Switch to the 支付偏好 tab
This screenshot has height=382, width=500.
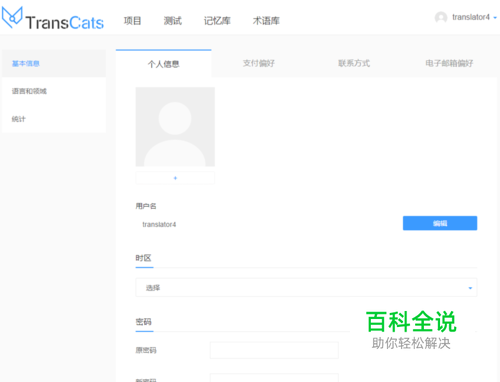coord(259,63)
